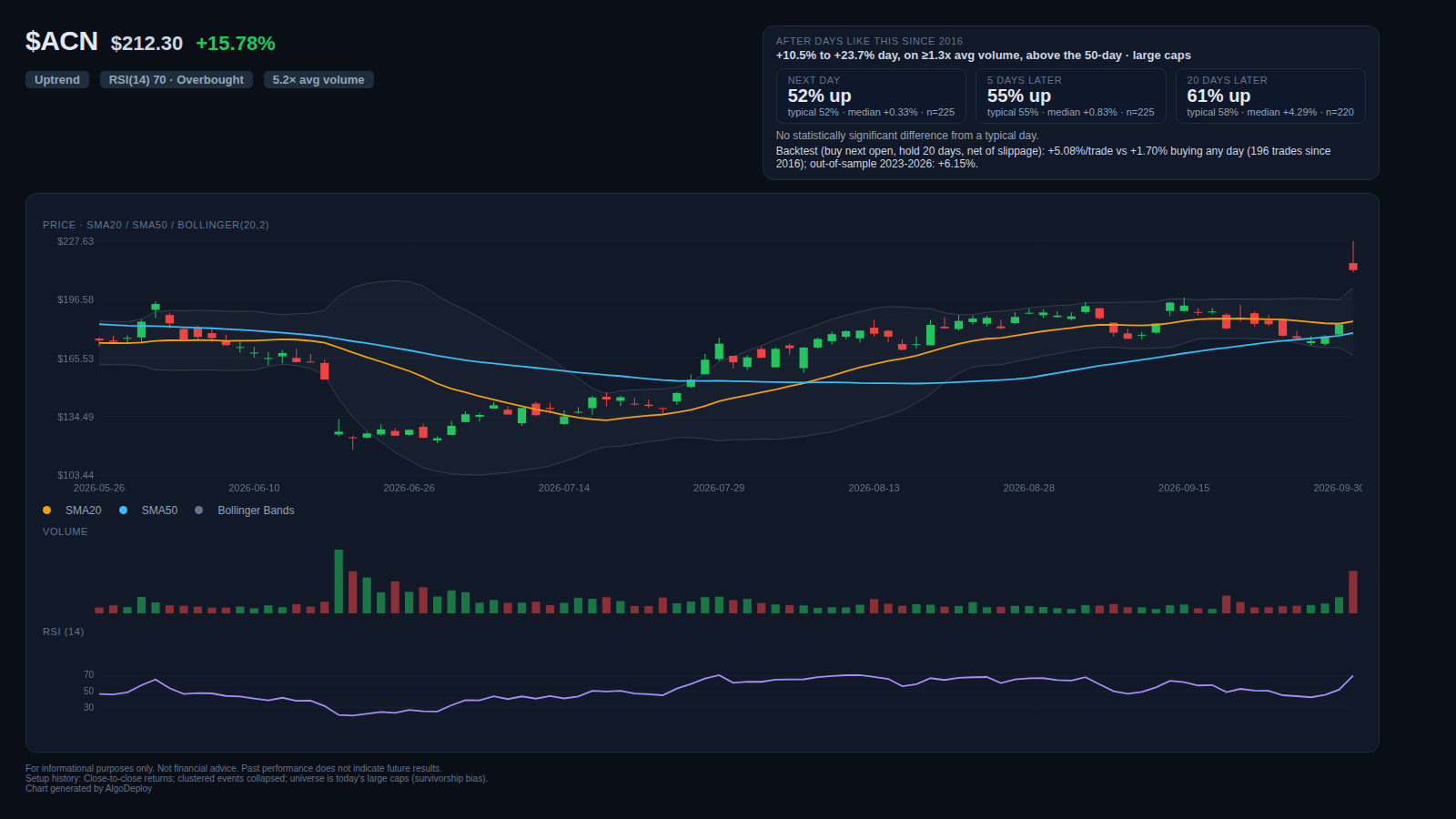1456x819 pixels.
Task: Click the RSI 30 level label
Action: click(88, 707)
